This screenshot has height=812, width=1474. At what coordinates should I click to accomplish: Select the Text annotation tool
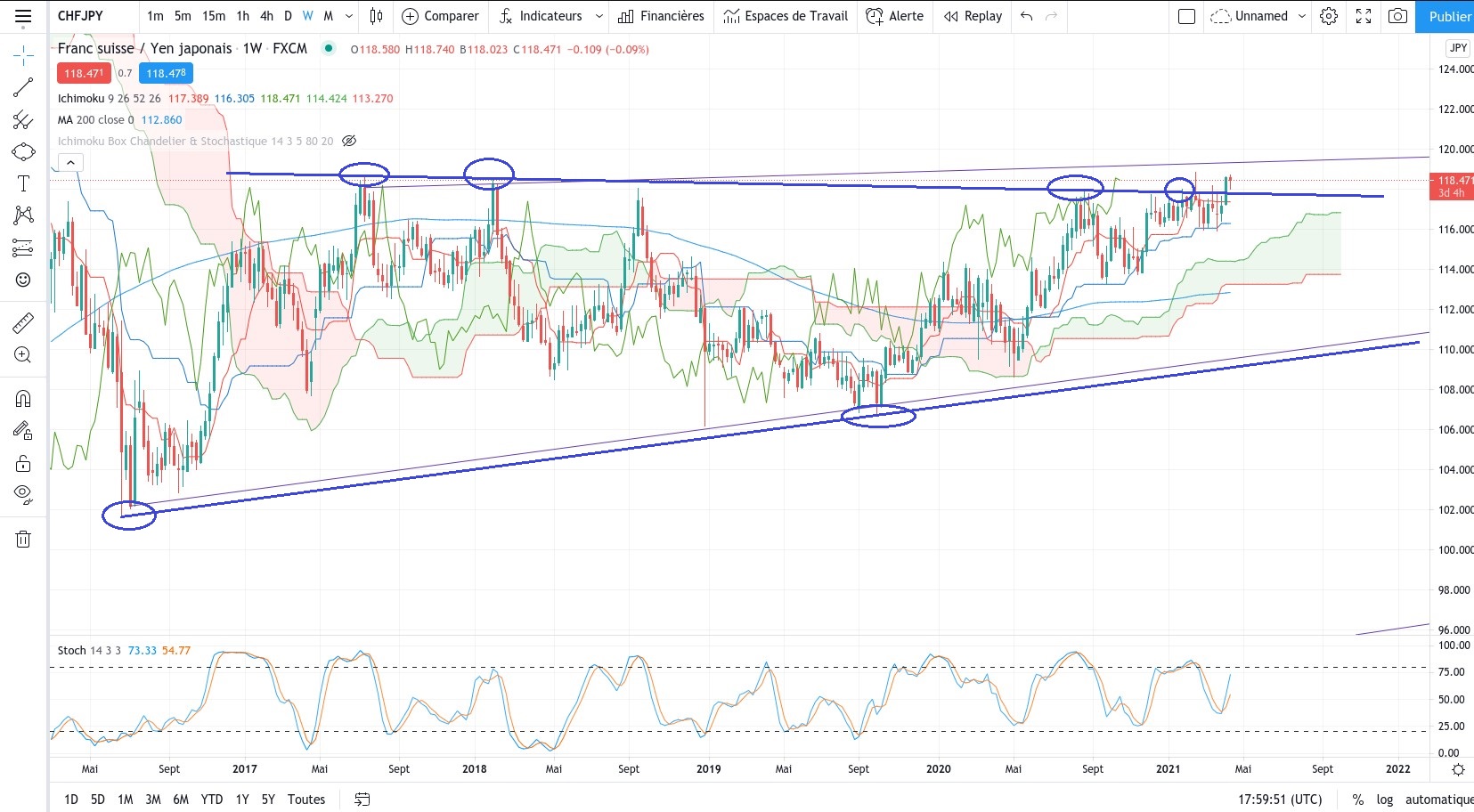23,183
